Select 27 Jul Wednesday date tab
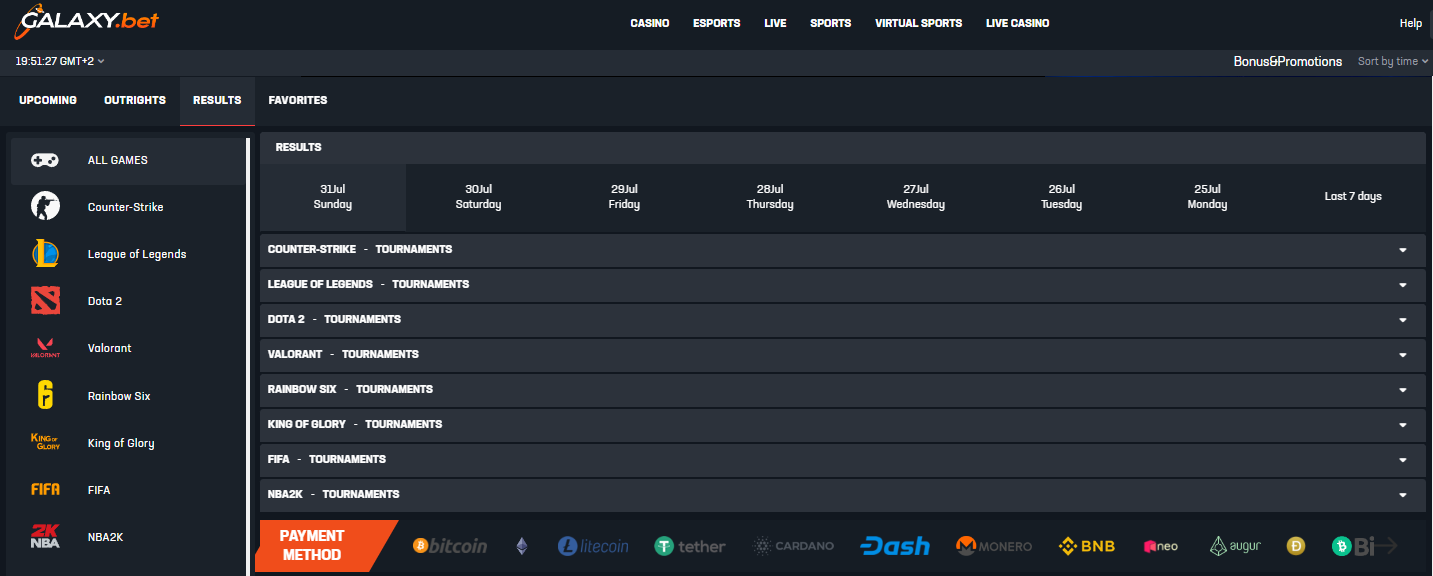Screen dimensions: 1433x576 (916, 197)
